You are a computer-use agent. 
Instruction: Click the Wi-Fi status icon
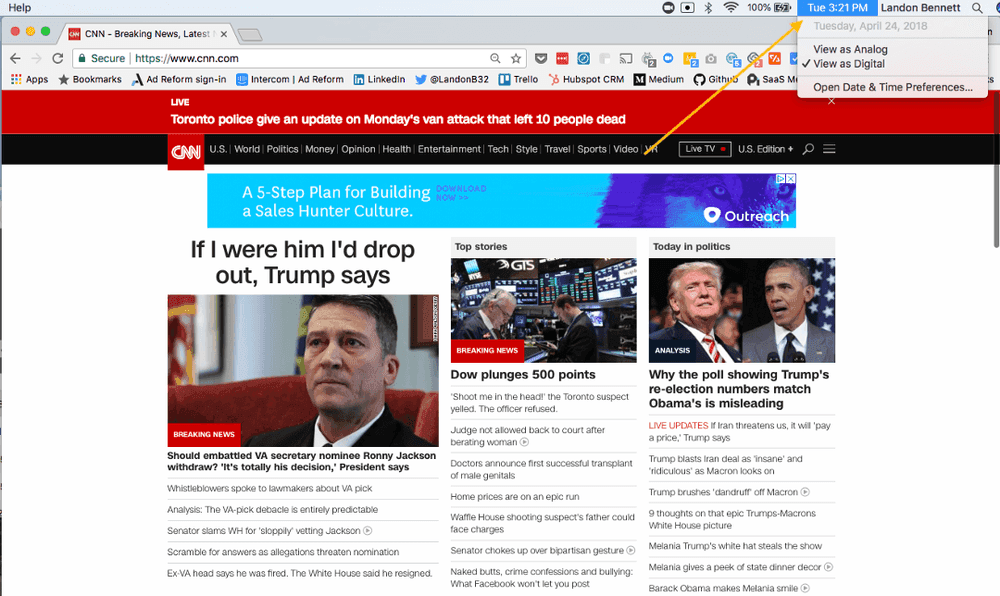(x=731, y=8)
